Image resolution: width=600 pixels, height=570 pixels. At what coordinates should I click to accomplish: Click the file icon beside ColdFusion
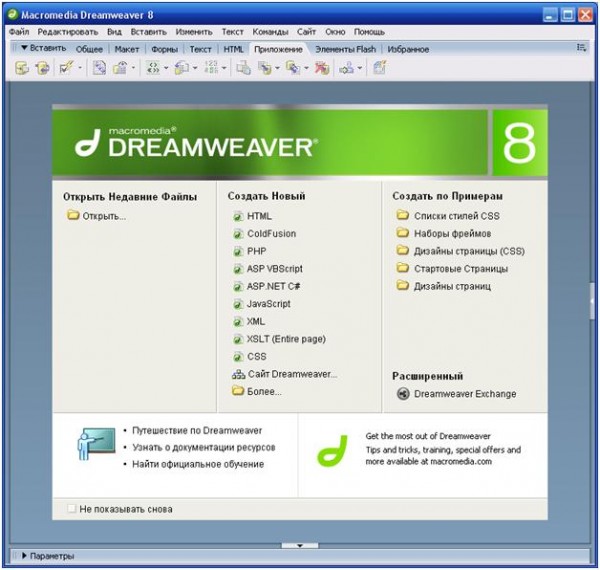pos(238,234)
